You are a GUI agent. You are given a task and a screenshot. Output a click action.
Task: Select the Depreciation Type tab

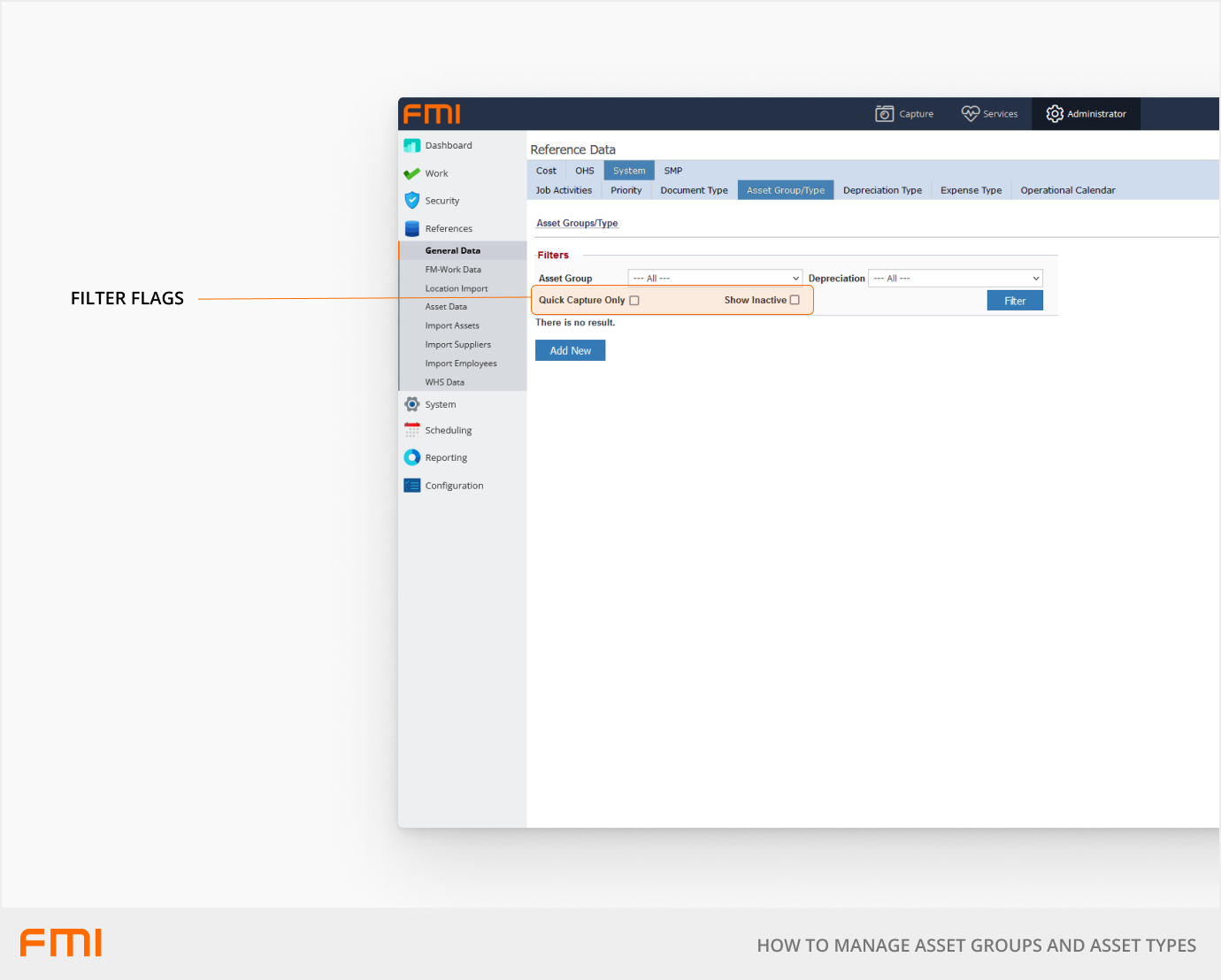pos(882,190)
